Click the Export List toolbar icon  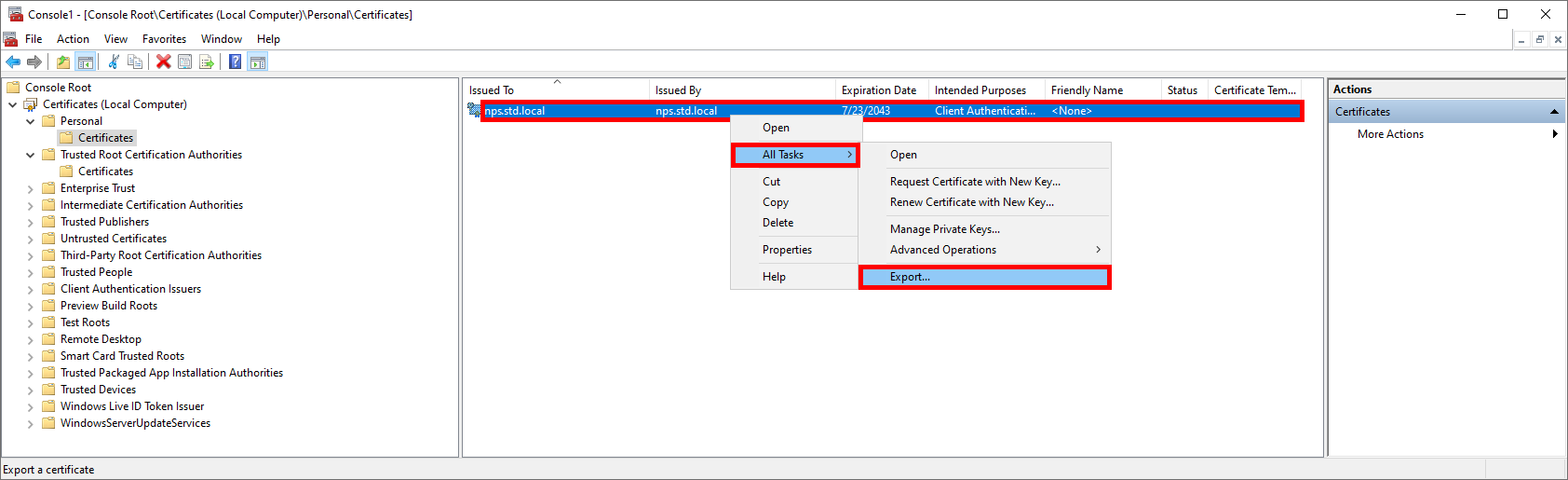[207, 62]
